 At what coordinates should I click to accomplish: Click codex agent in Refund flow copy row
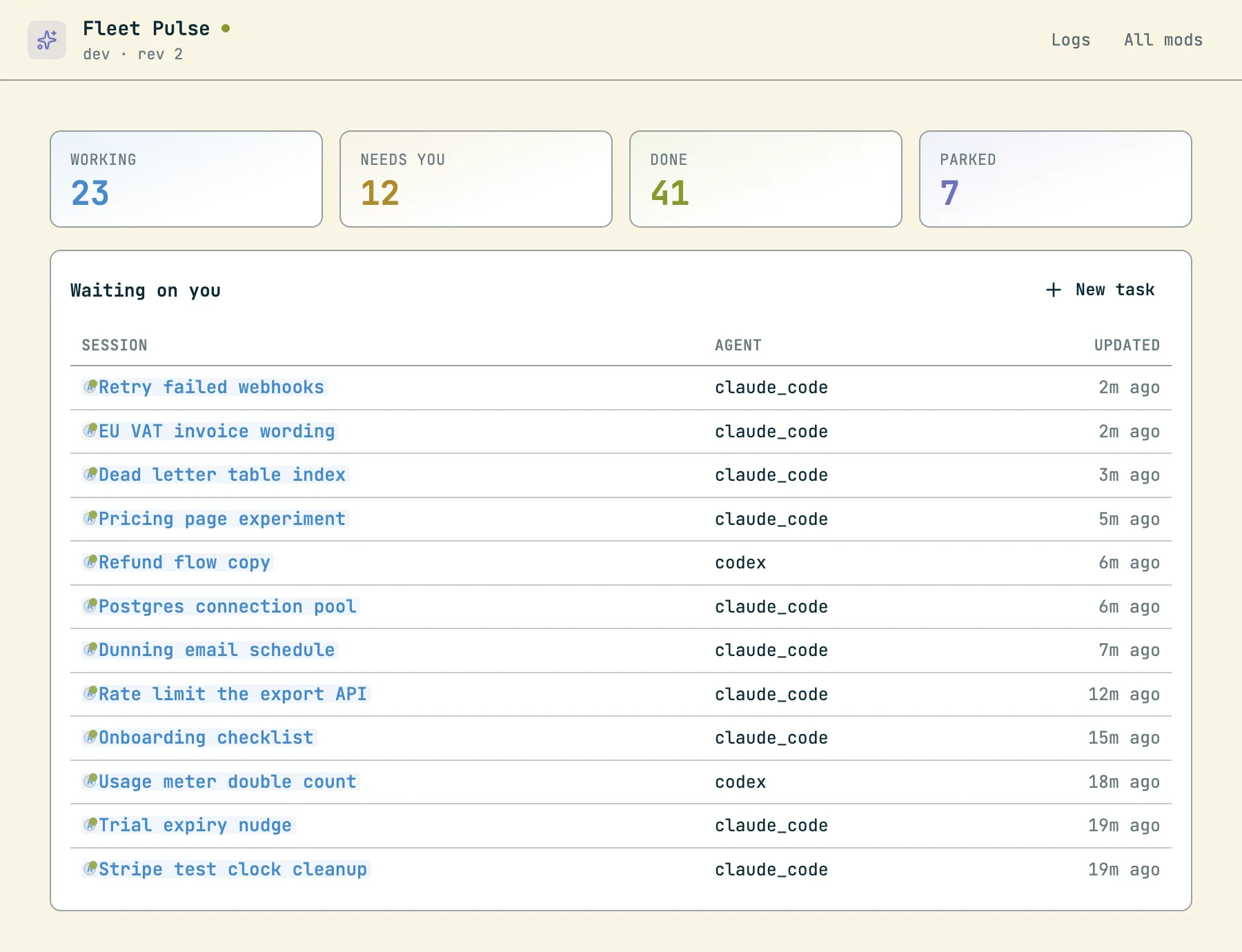pyautogui.click(x=740, y=563)
